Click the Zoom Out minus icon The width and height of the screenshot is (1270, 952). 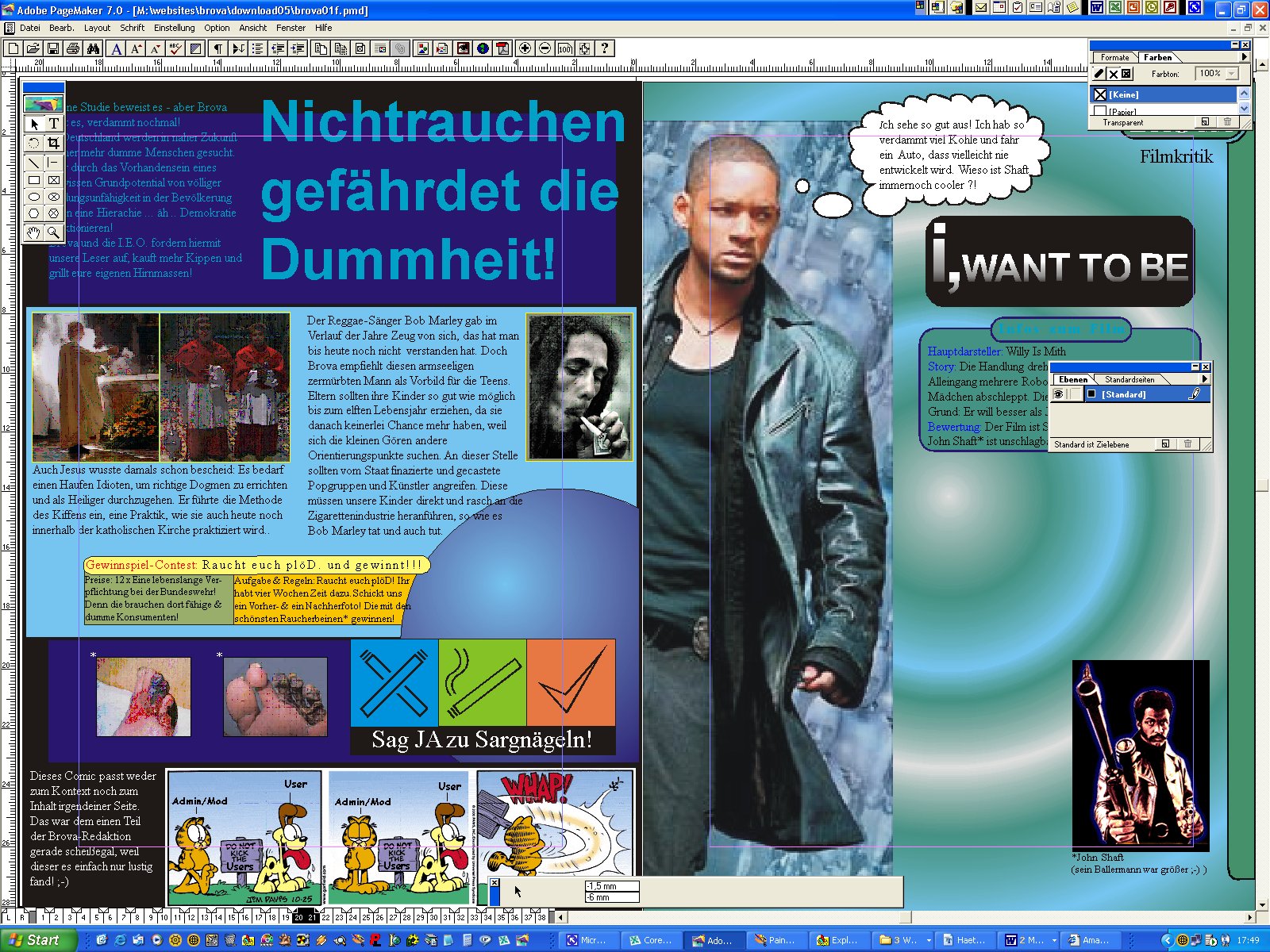(x=545, y=48)
